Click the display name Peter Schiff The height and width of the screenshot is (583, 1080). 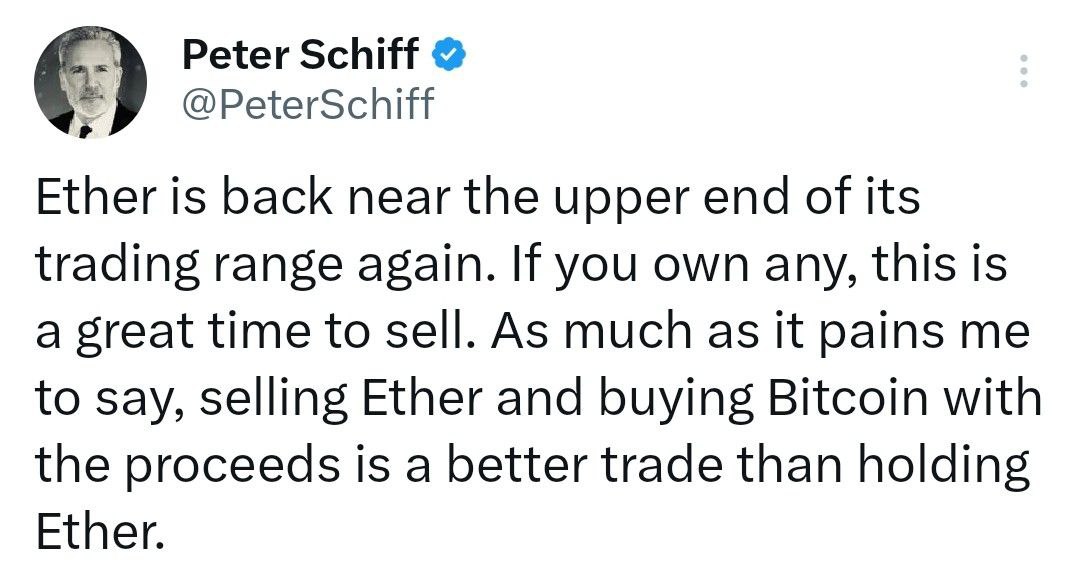pyautogui.click(x=300, y=54)
